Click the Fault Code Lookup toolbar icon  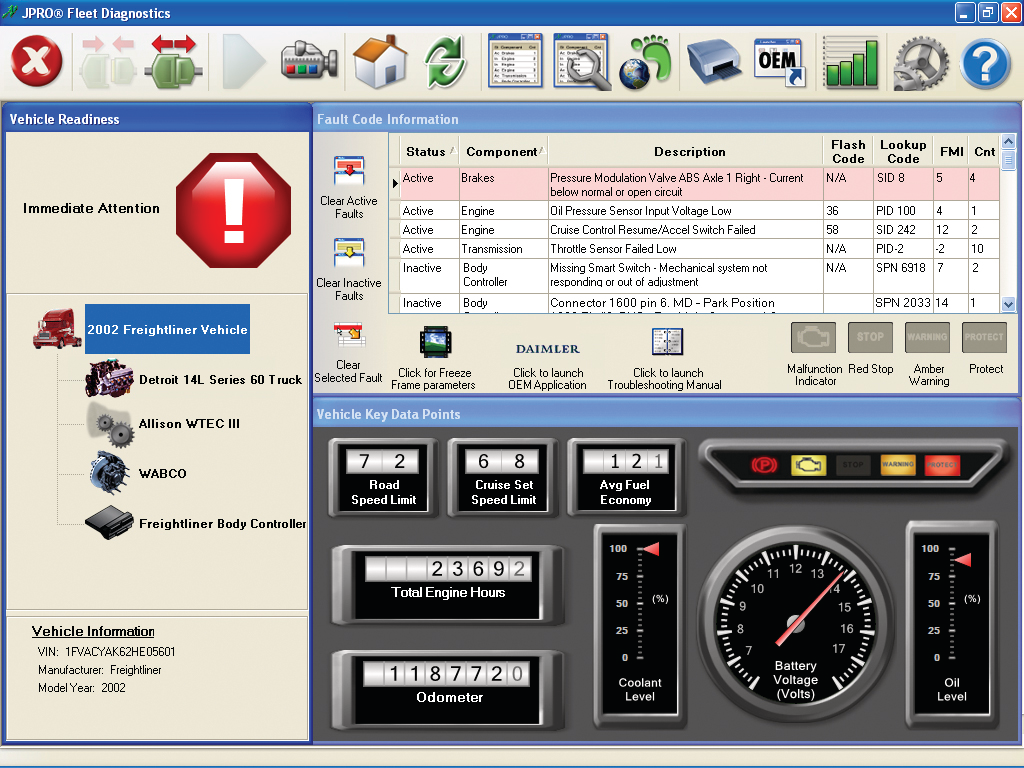tap(580, 62)
